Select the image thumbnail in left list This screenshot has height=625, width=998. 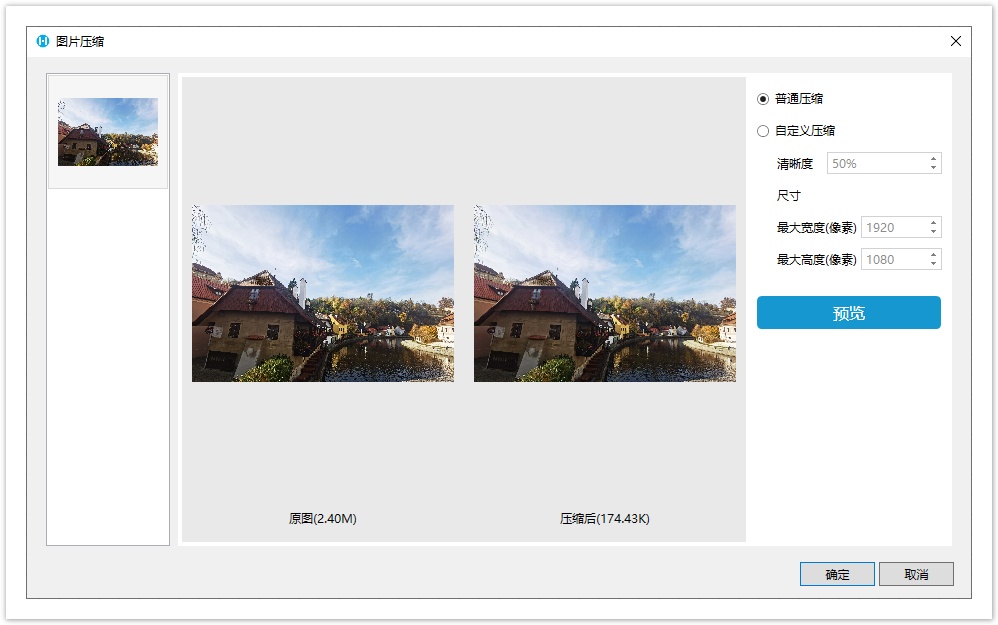108,132
